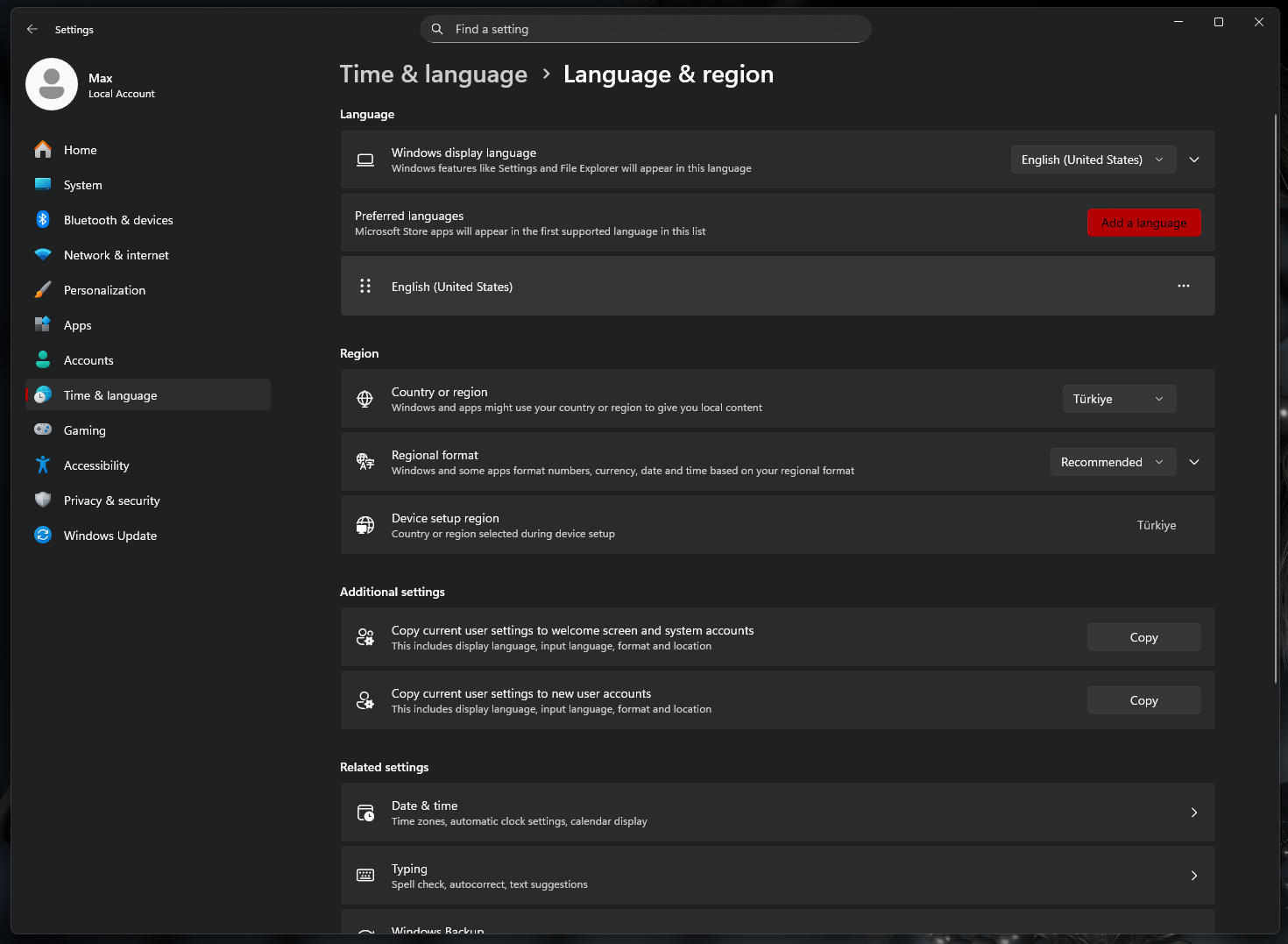Image resolution: width=1288 pixels, height=944 pixels.
Task: Minimize the Settings window
Action: tap(1178, 22)
